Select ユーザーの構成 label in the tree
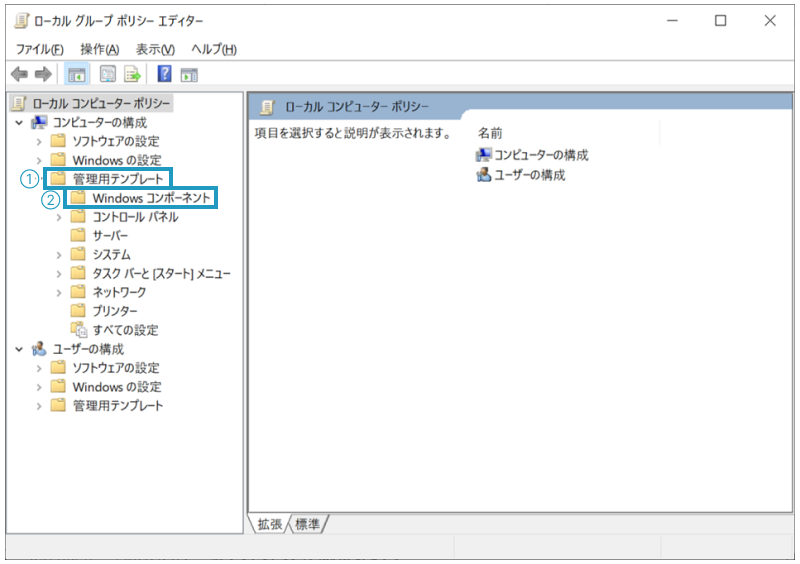 pos(88,349)
